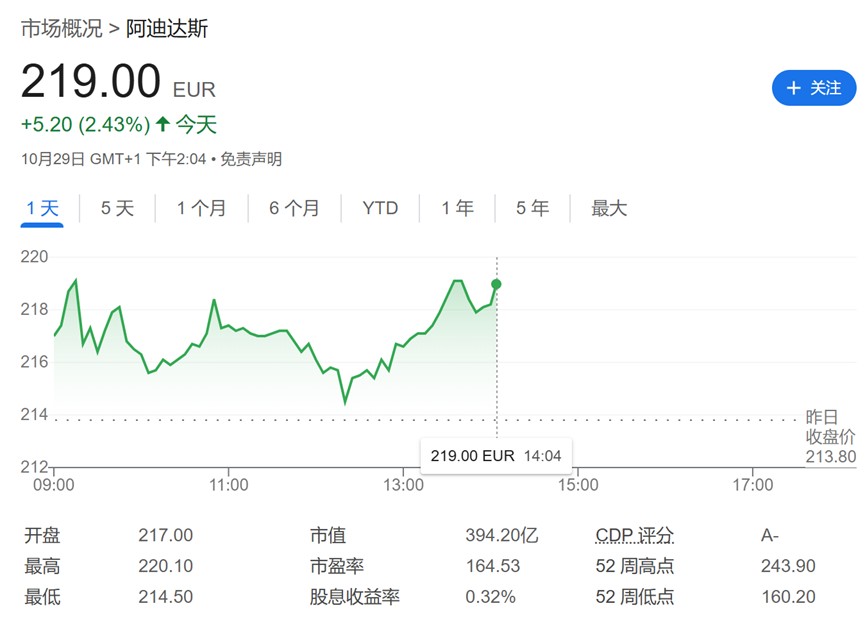The height and width of the screenshot is (624, 865).
Task: Select the 6 个月 range tab
Action: tap(294, 208)
